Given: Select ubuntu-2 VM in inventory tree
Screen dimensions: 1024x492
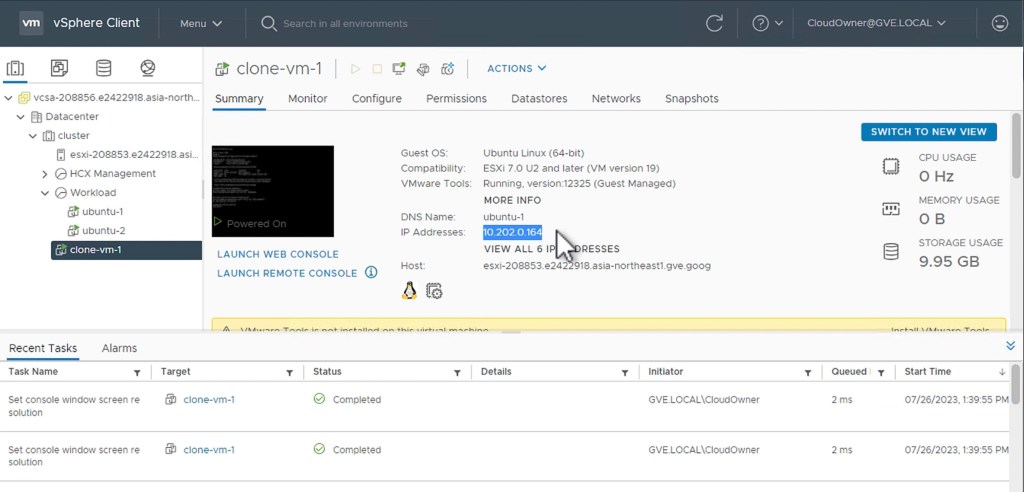Looking at the screenshot, I should point(103,231).
